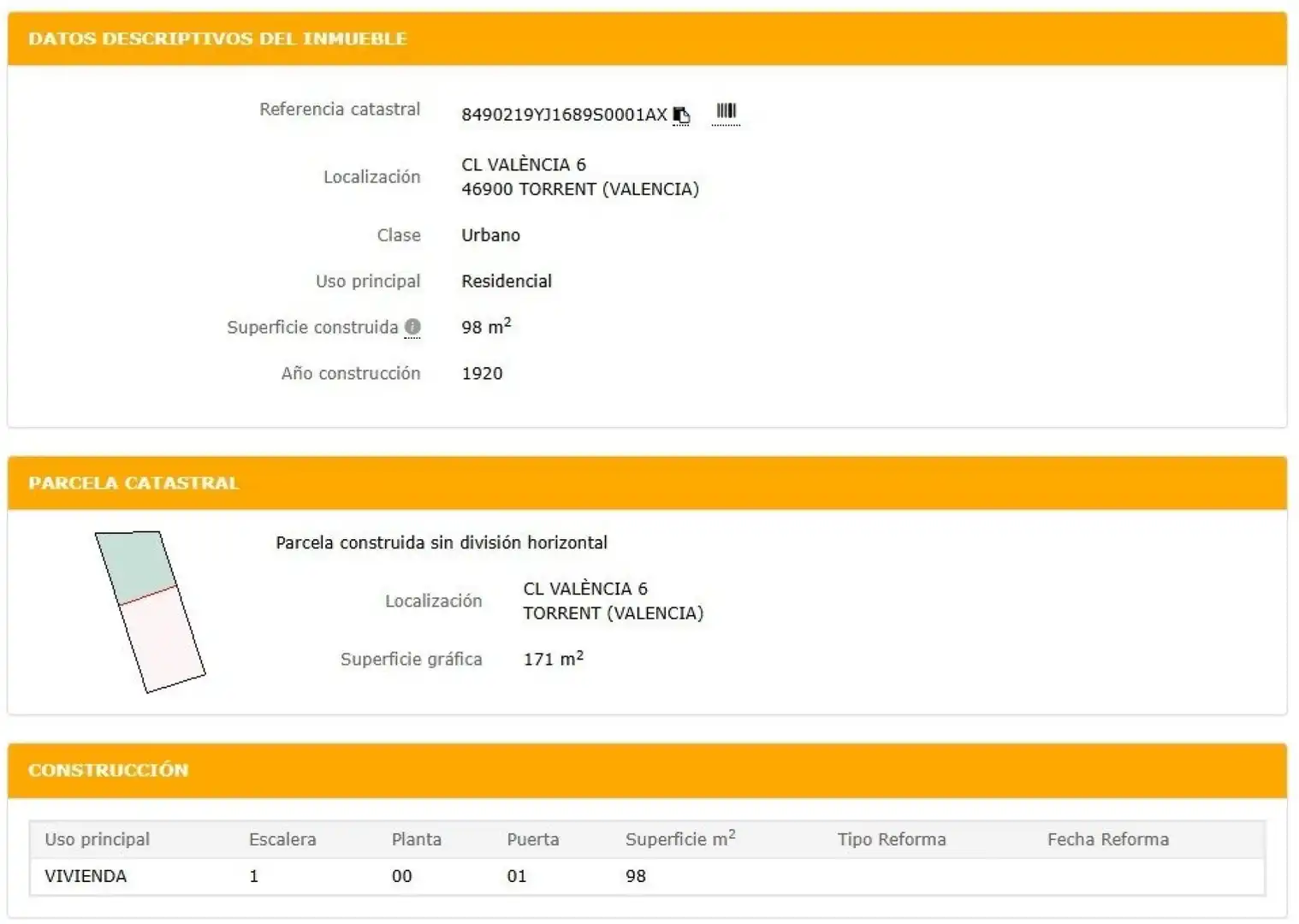1299x924 pixels.
Task: Click the Superficie m² column header
Action: pos(680,838)
